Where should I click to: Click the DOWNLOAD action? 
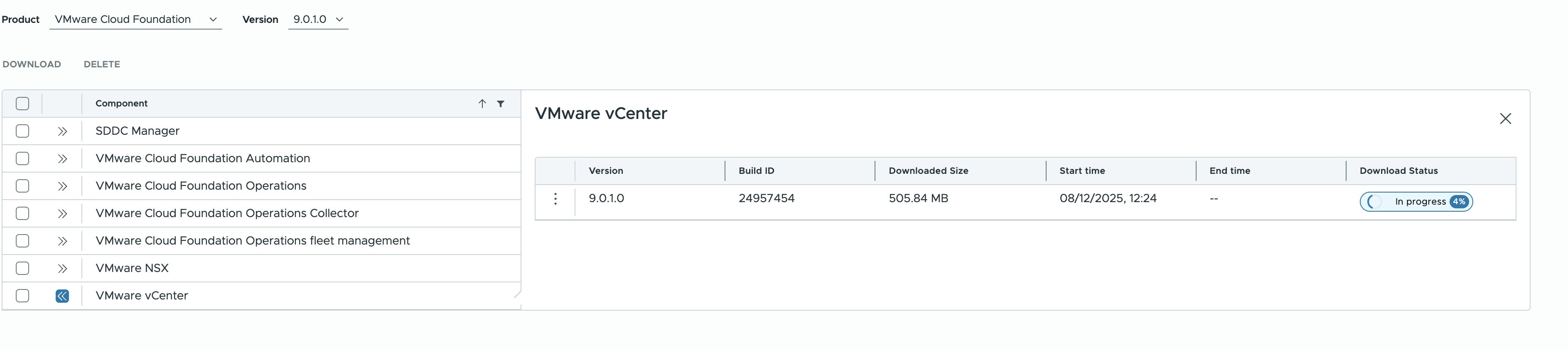pyautogui.click(x=32, y=64)
